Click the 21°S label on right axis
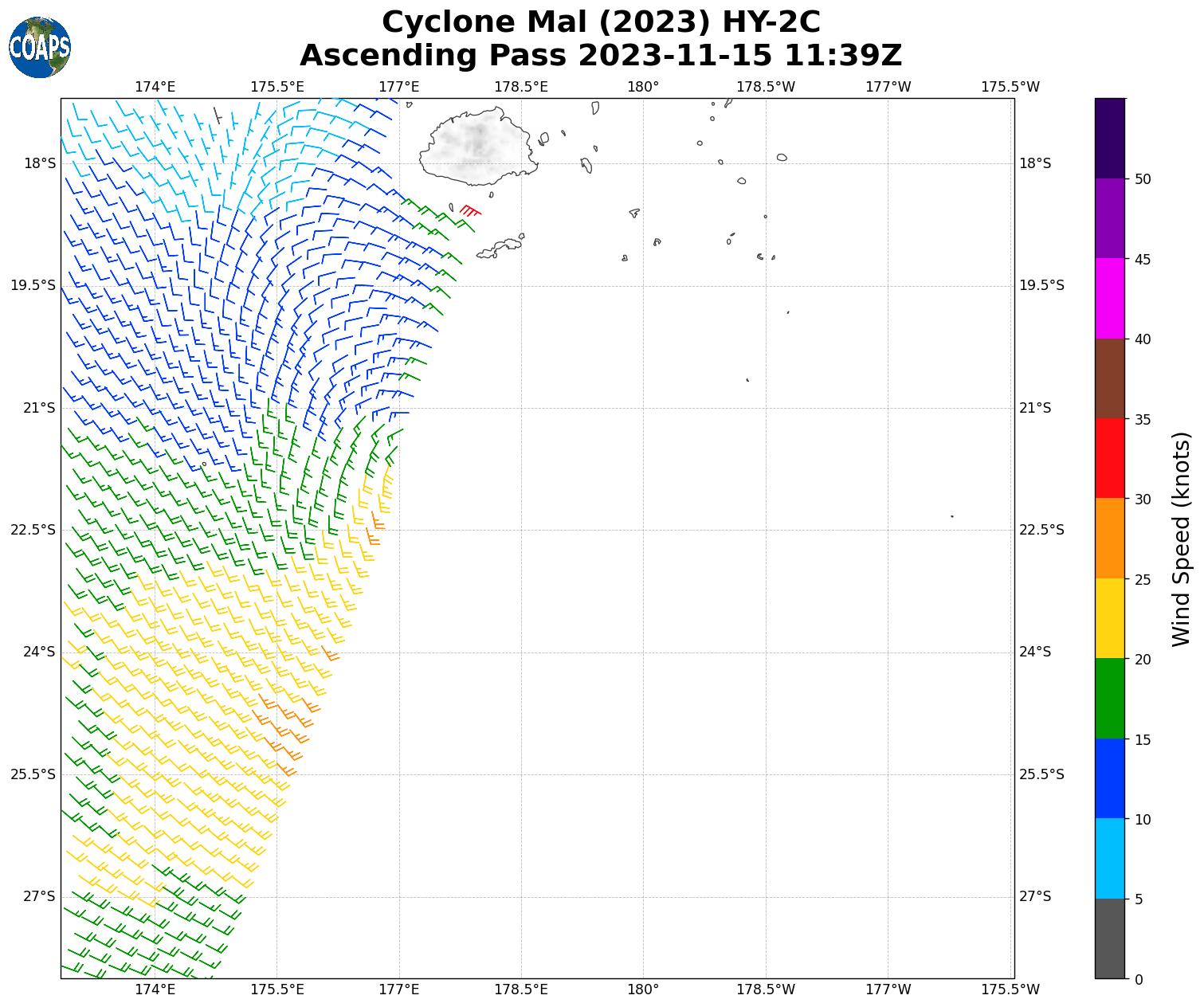The image size is (1204, 1007). (1035, 408)
